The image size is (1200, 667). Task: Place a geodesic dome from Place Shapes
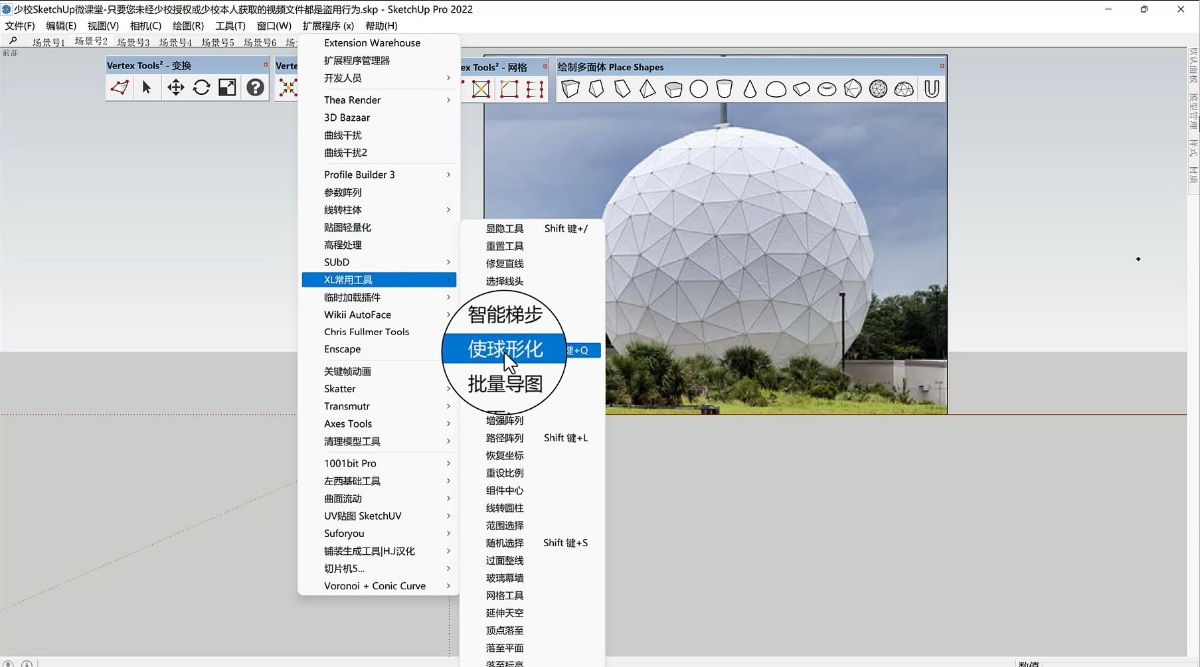click(904, 89)
